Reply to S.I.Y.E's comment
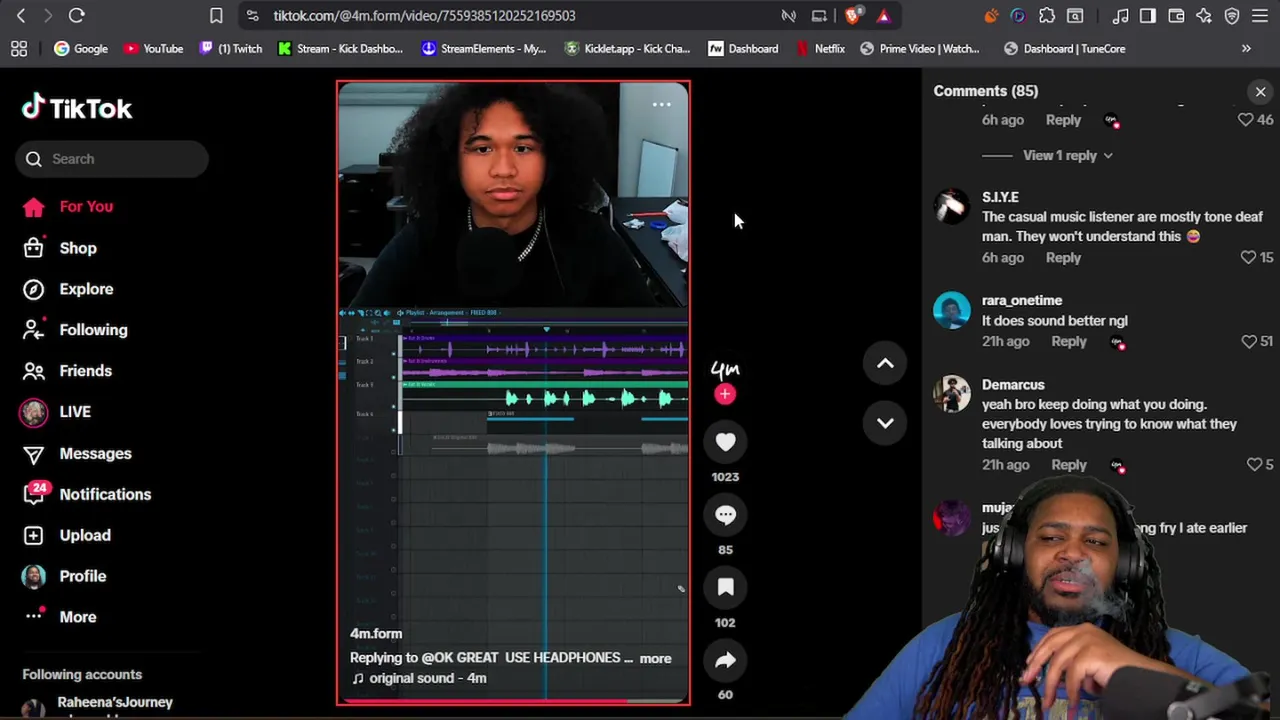 [1063, 257]
